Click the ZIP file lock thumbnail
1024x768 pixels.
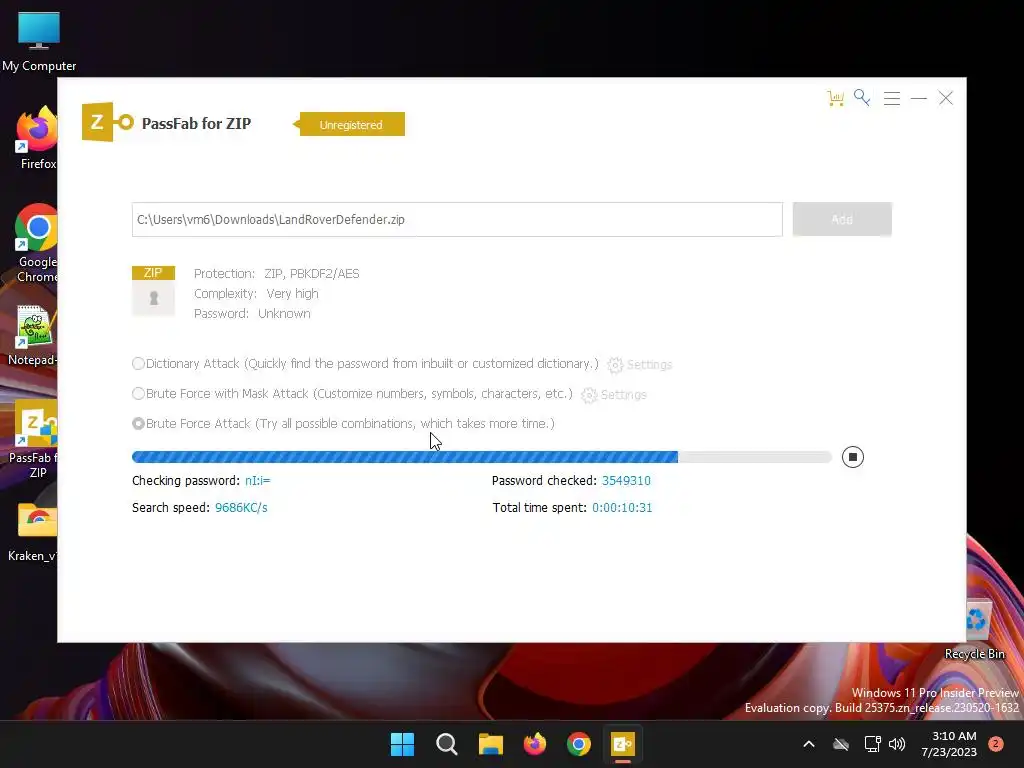[153, 291]
